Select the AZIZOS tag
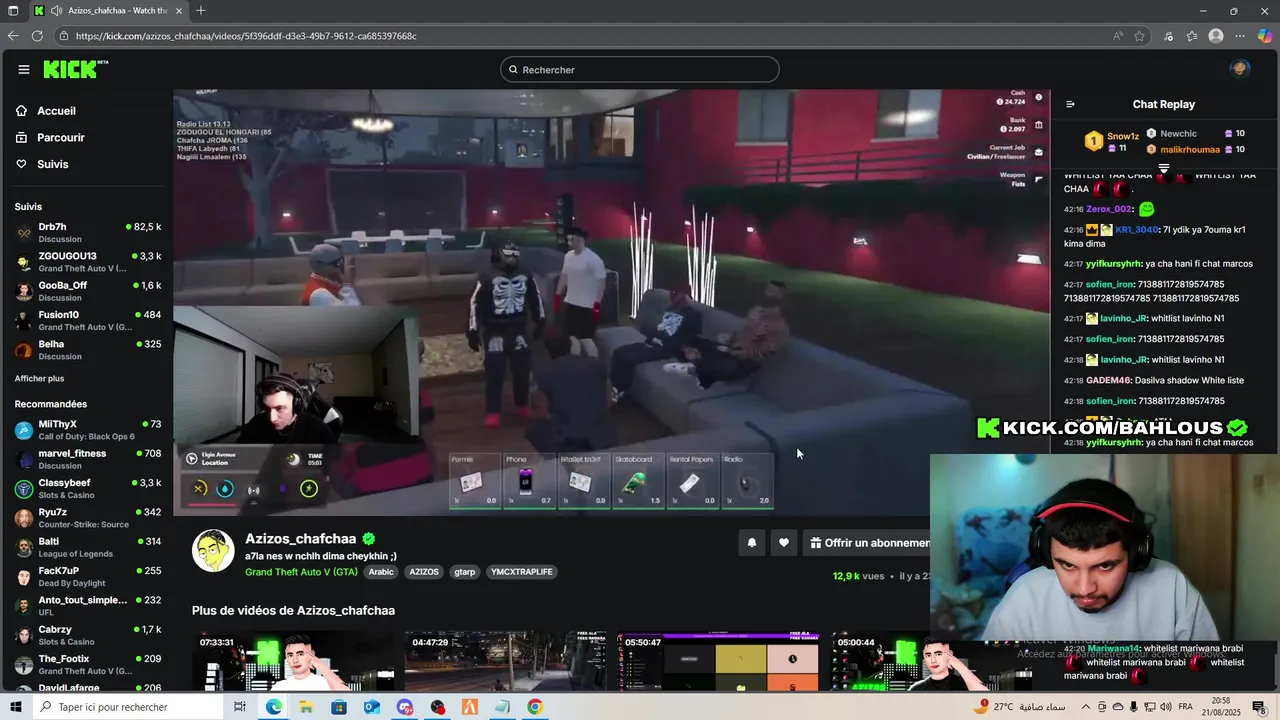This screenshot has height=720, width=1280. click(x=424, y=572)
